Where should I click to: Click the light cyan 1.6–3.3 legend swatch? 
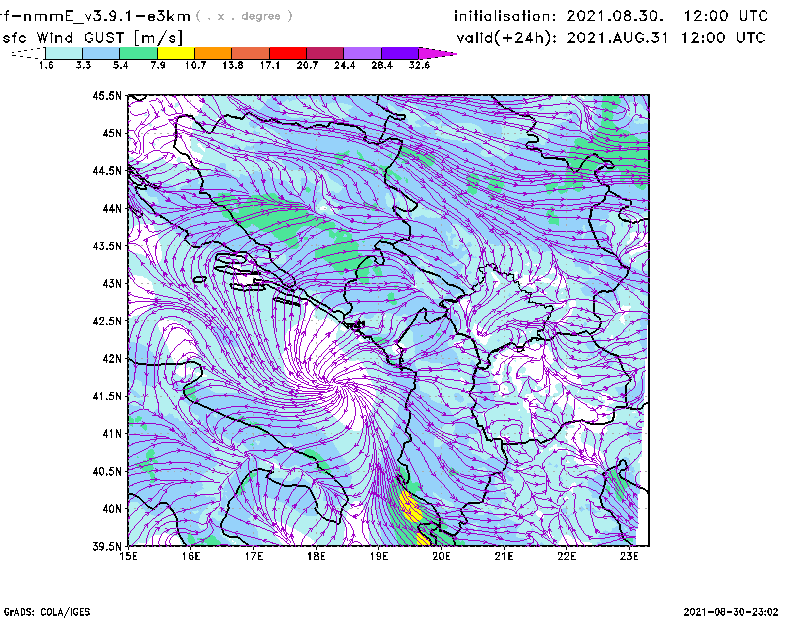click(x=64, y=53)
